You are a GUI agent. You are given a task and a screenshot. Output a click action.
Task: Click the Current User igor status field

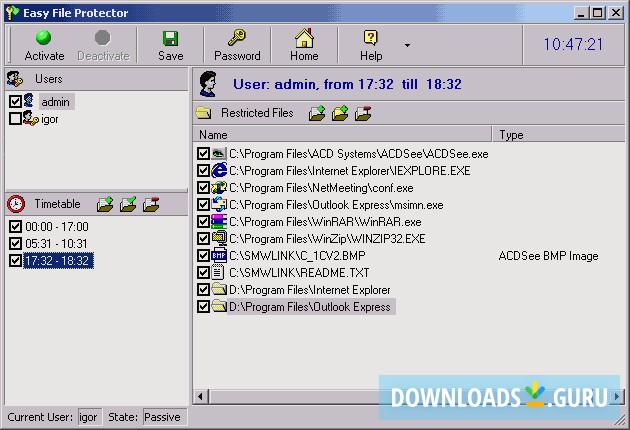coord(90,417)
